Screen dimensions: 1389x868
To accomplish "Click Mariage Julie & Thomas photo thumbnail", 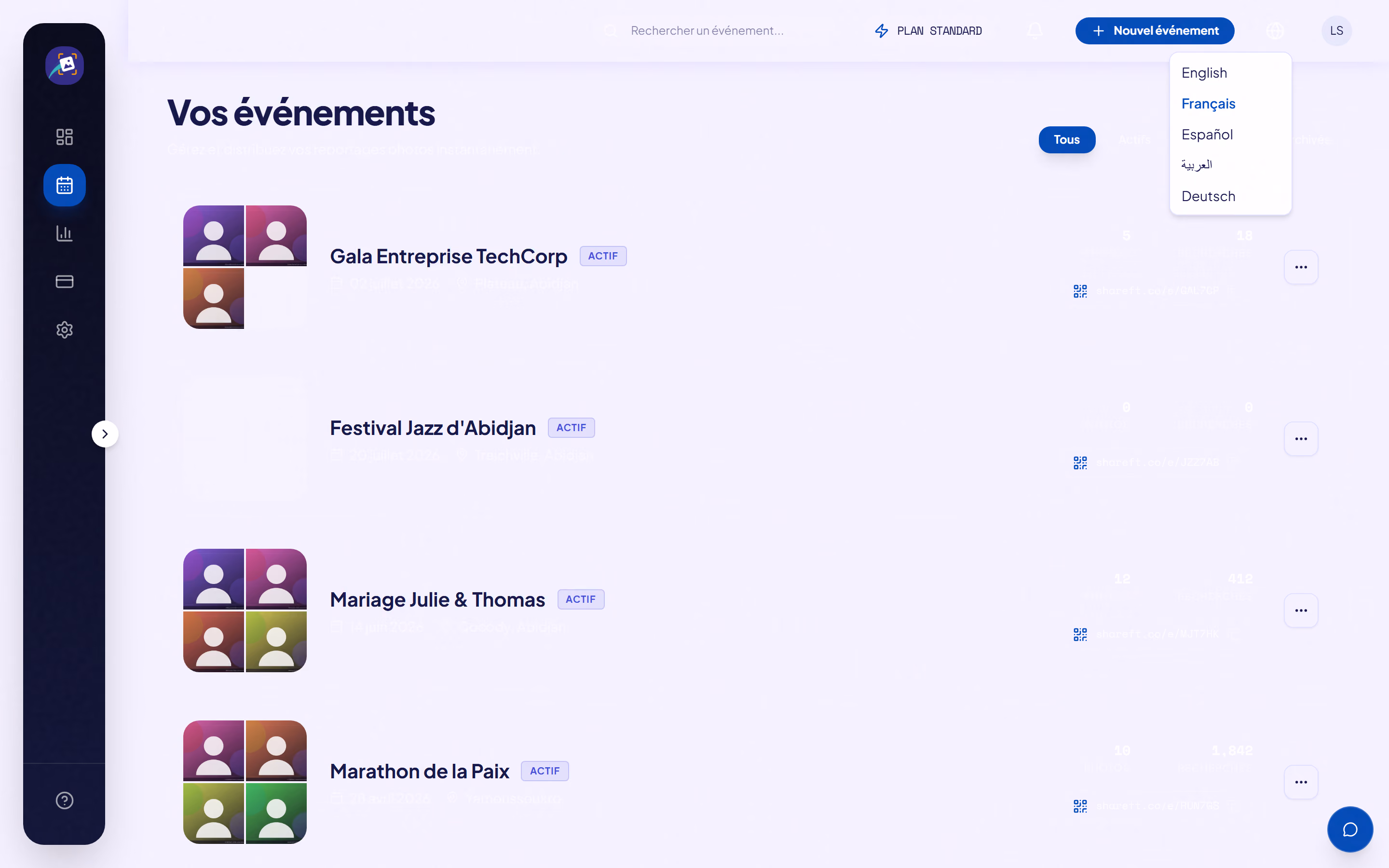I will [x=245, y=610].
